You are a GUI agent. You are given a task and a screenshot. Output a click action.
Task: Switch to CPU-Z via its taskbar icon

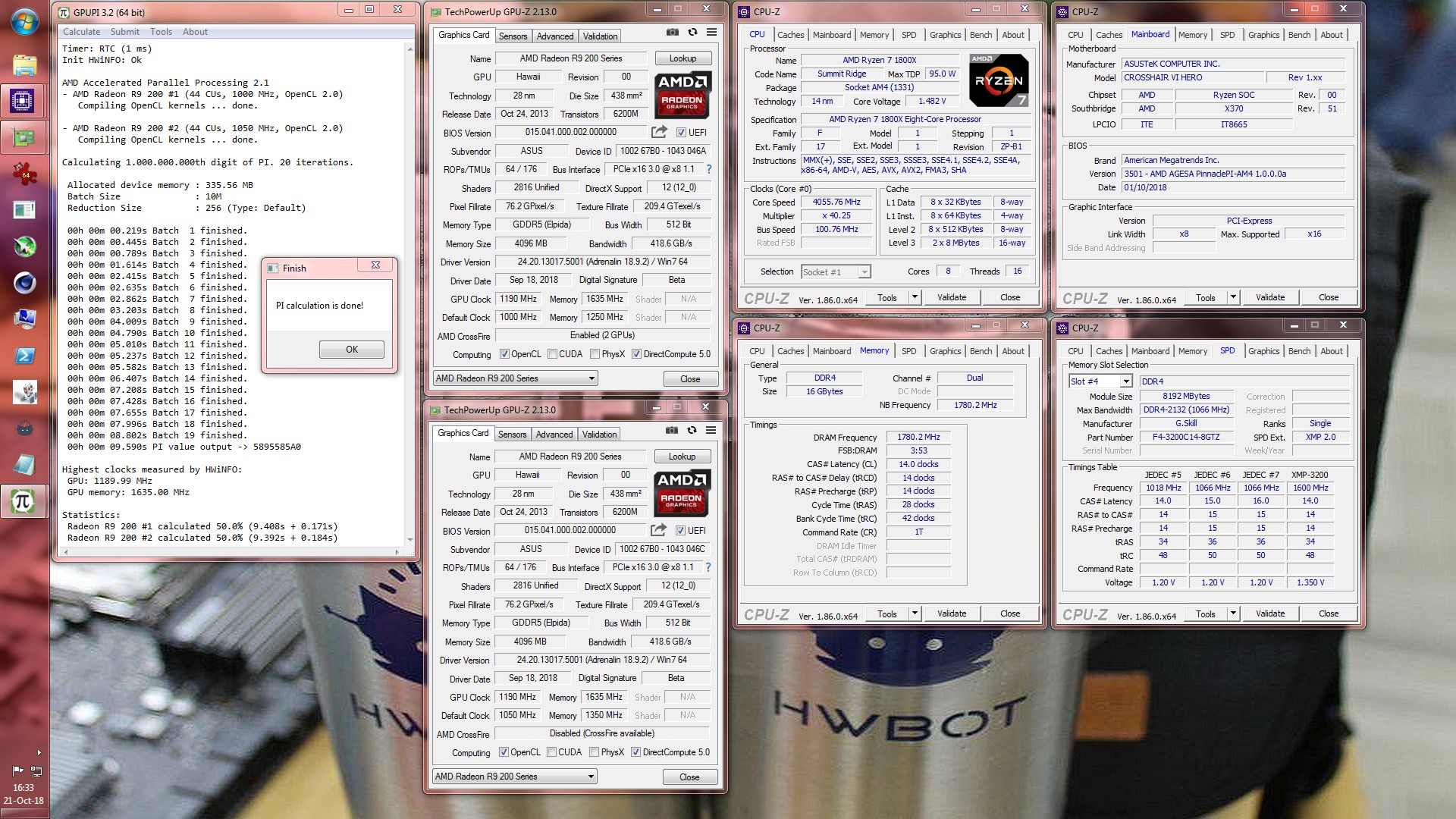[x=23, y=101]
